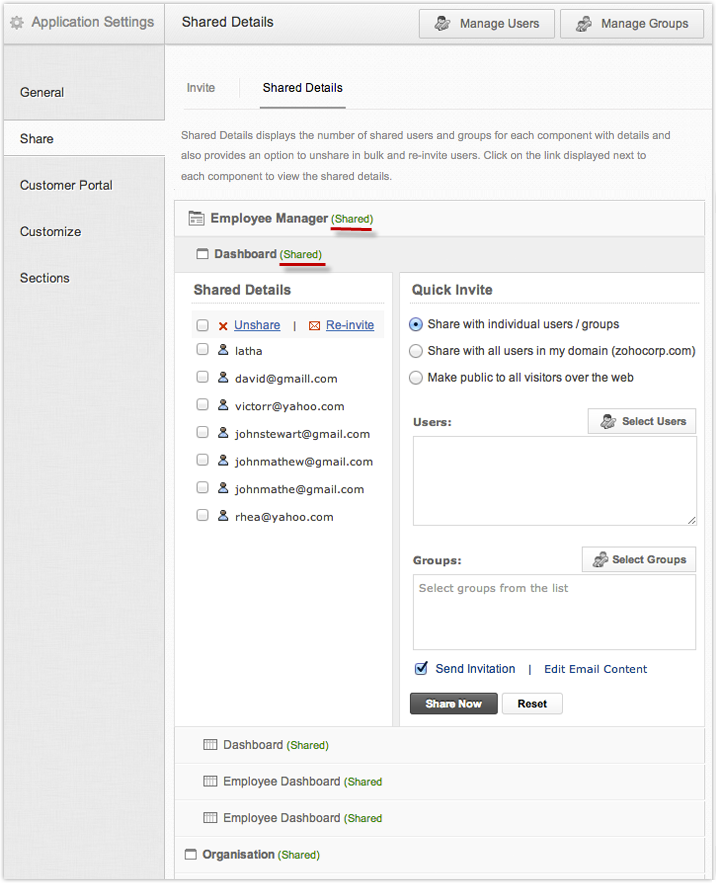The width and height of the screenshot is (716, 883).
Task: Open the Customer Portal settings section
Action: (x=66, y=185)
